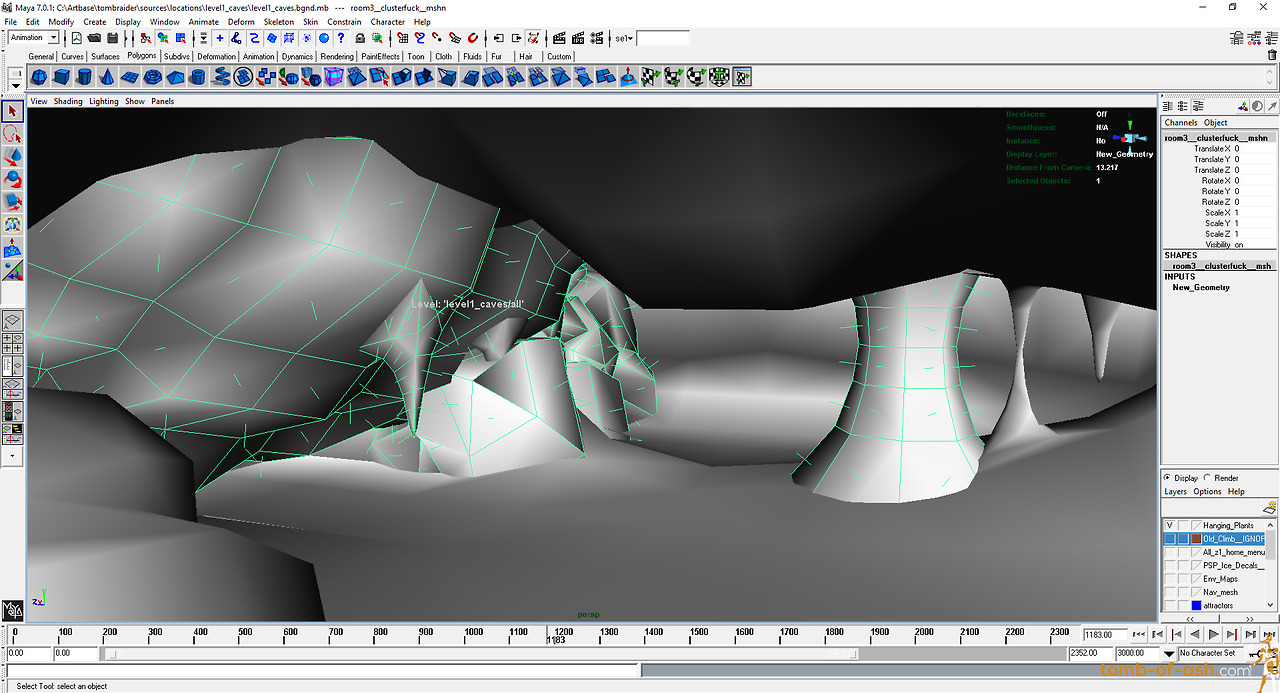
Task: Click the layer list scrollbar down arrow
Action: click(1272, 605)
